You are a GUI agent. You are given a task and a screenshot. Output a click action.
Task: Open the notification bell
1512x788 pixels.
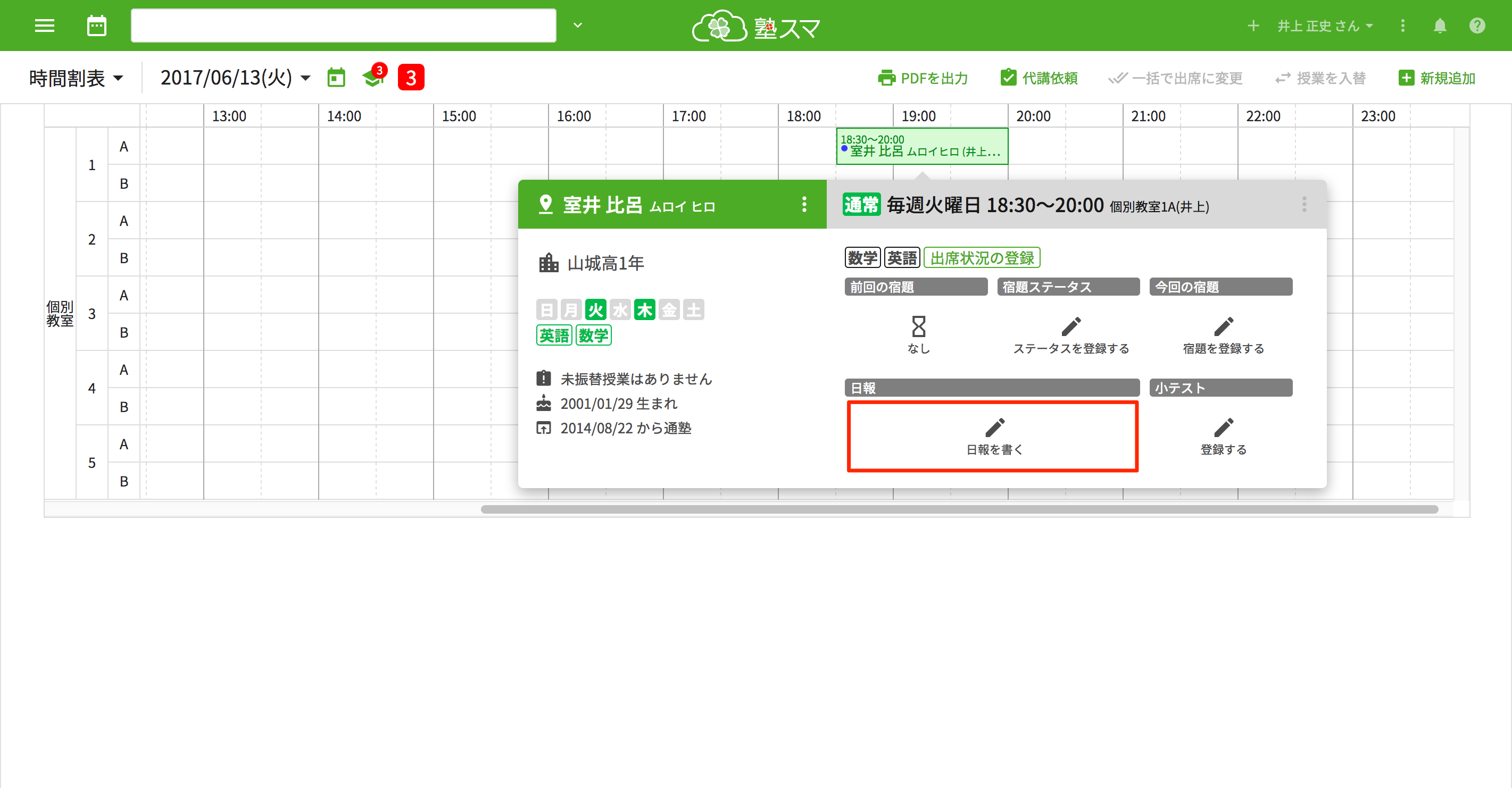(x=1439, y=26)
